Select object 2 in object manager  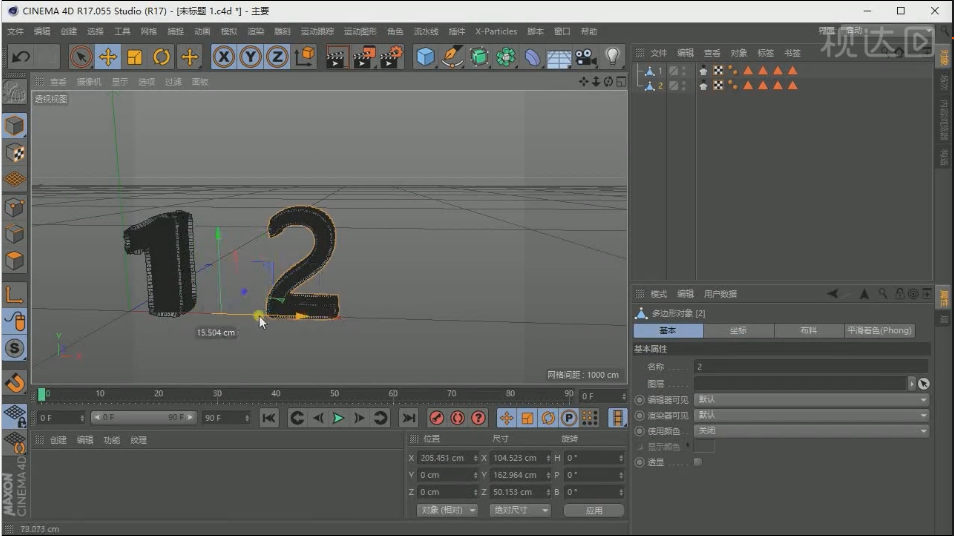coord(660,86)
